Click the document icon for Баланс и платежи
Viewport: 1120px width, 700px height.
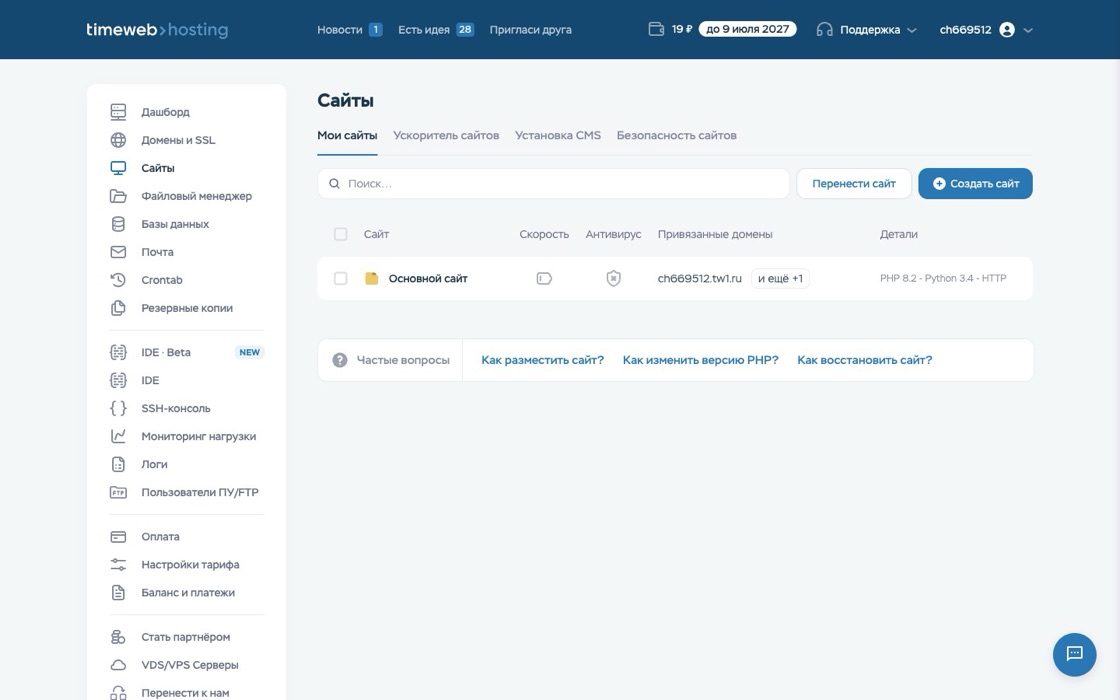pos(119,592)
